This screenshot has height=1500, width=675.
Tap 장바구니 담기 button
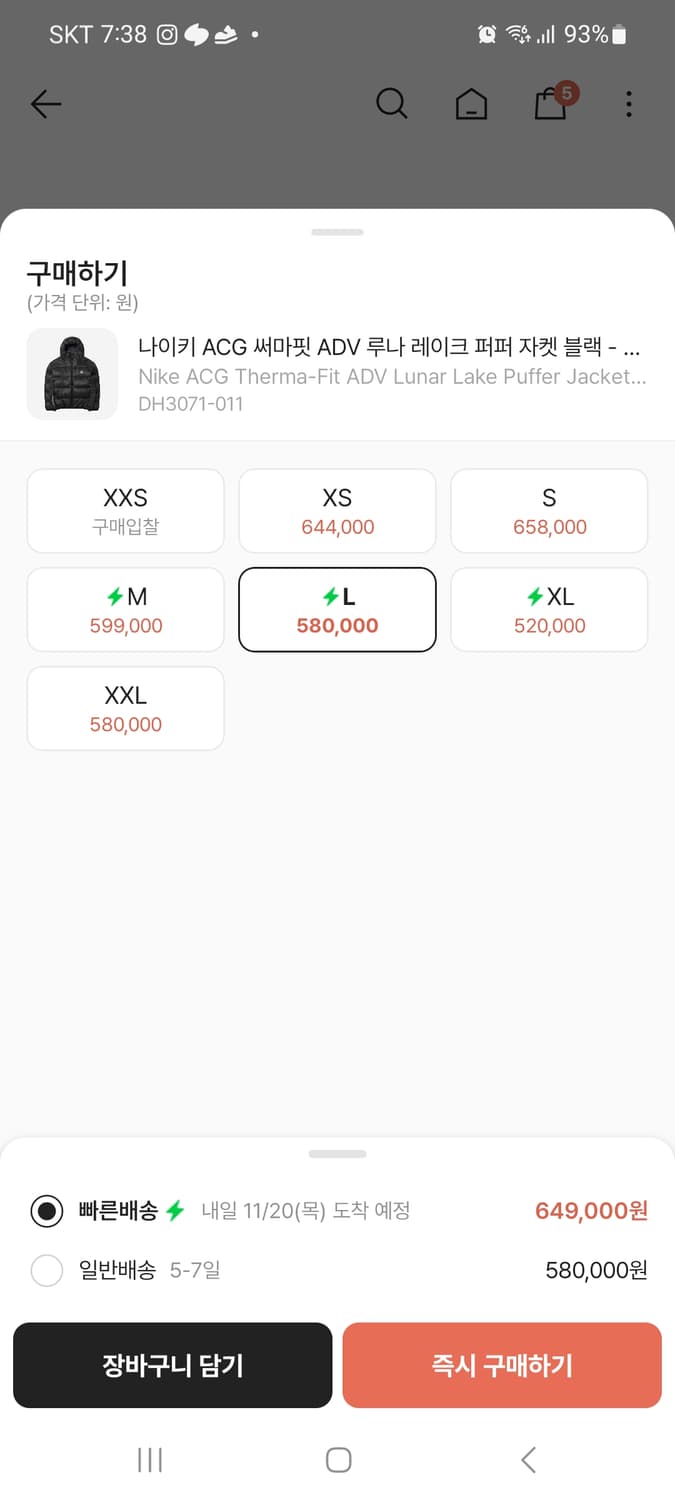click(x=172, y=1365)
